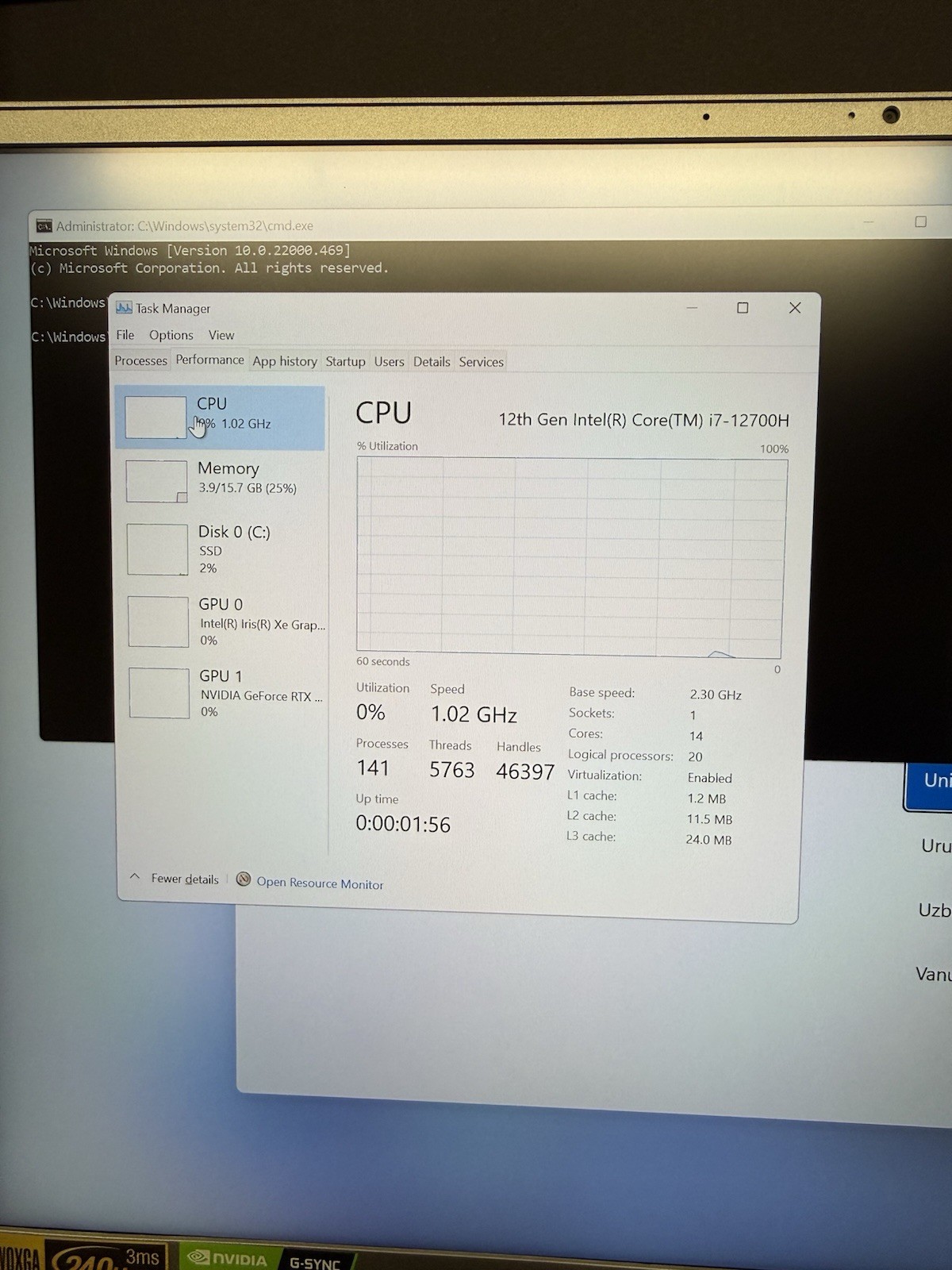Click the Processes count 141
The image size is (952, 1270).
tap(373, 768)
